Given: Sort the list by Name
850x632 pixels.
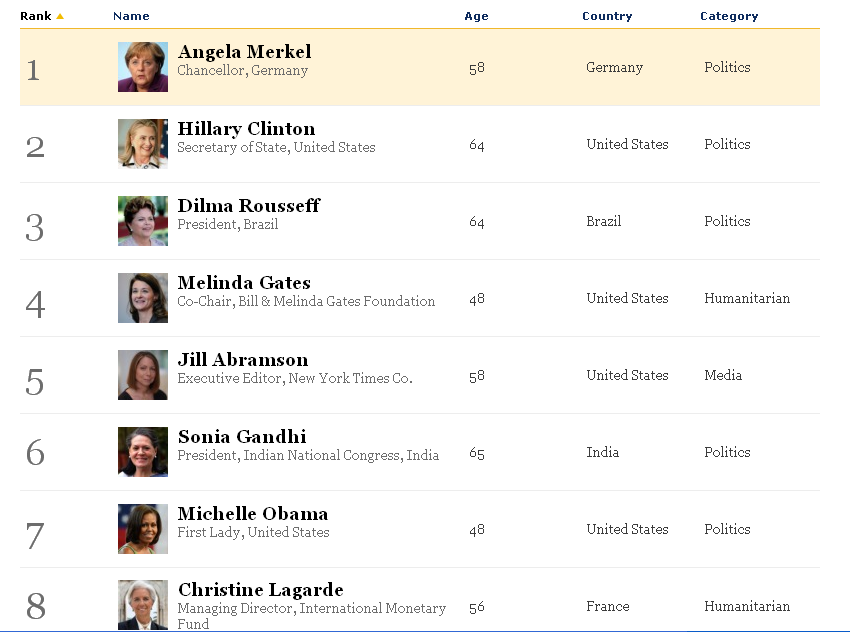Looking at the screenshot, I should coord(131,16).
